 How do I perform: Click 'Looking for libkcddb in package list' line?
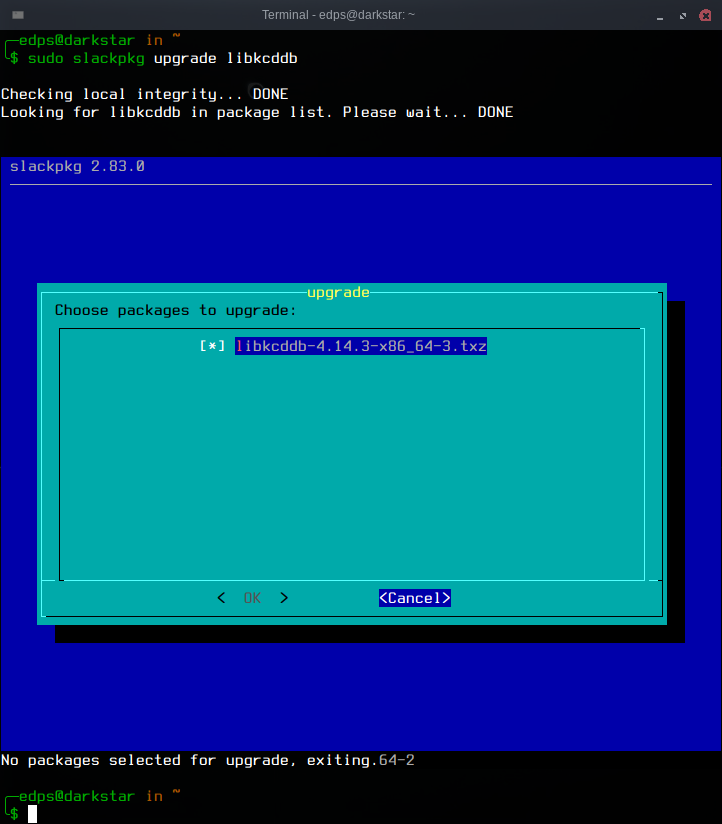(x=257, y=112)
